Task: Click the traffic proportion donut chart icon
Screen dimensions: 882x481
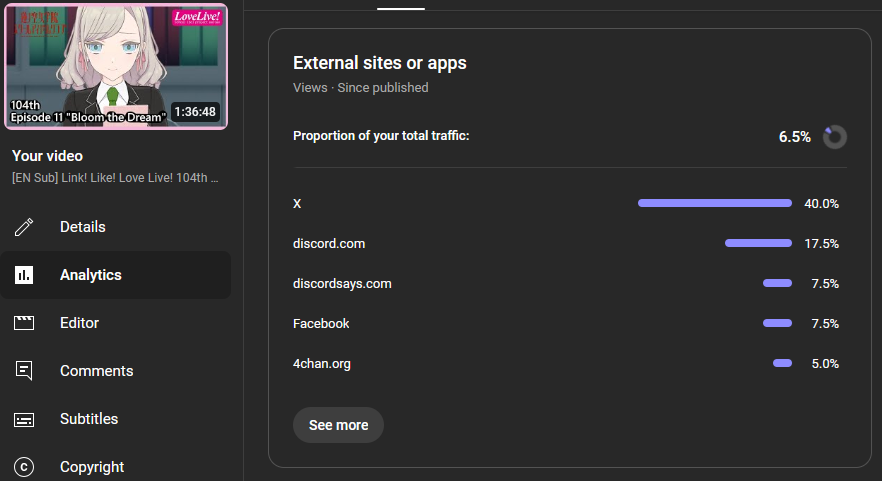Action: [x=835, y=137]
